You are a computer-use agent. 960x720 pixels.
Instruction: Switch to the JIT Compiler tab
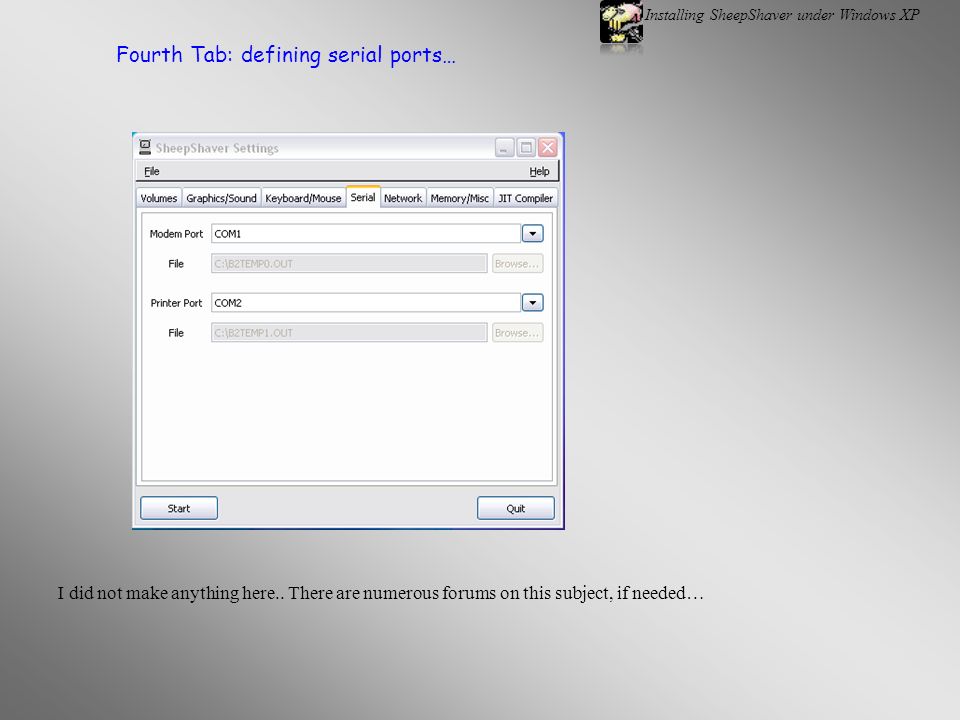525,198
